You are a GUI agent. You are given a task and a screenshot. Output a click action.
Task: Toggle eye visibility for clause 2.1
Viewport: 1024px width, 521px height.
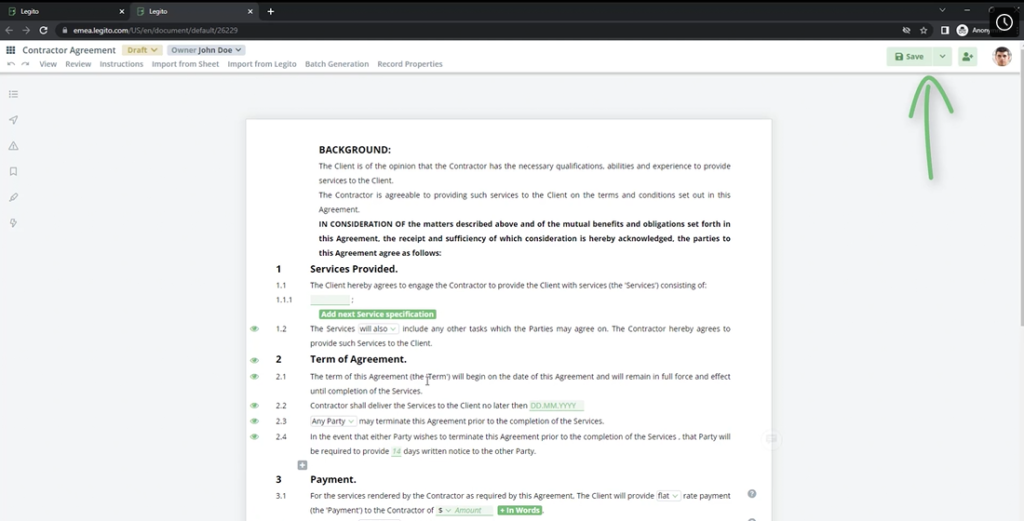pyautogui.click(x=255, y=377)
